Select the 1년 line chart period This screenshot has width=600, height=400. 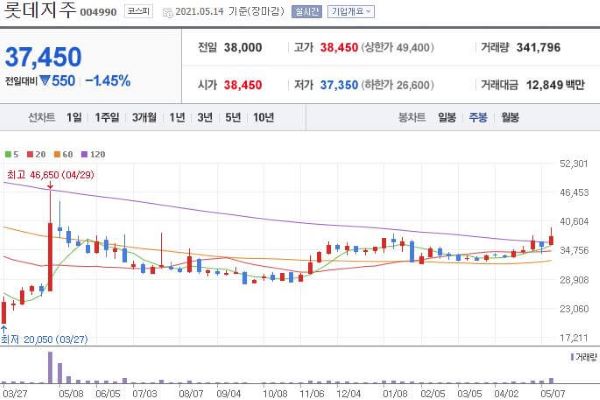click(x=177, y=118)
